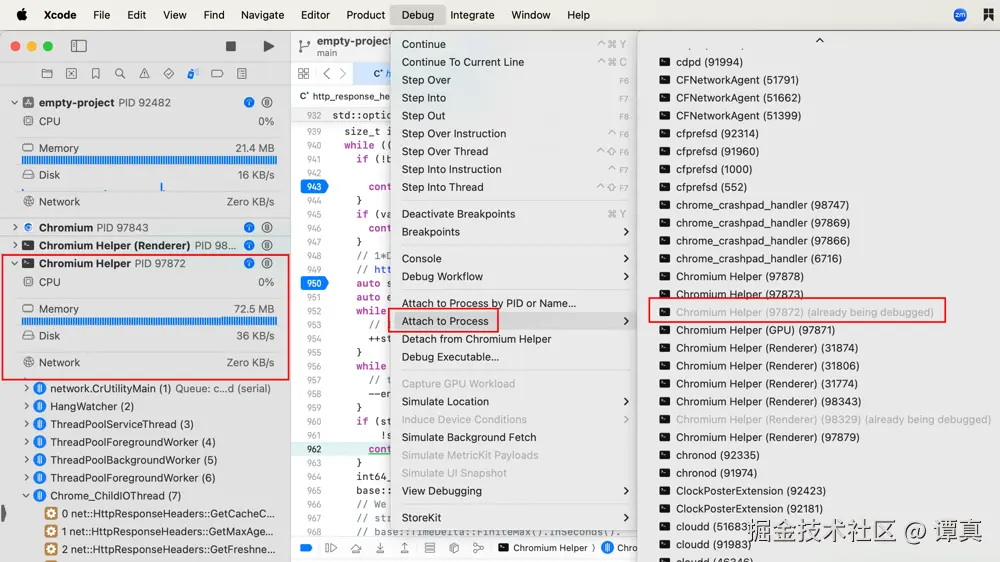Expand the Chromium Helper (Renderer) process
The width and height of the screenshot is (1000, 562).
click(15, 246)
